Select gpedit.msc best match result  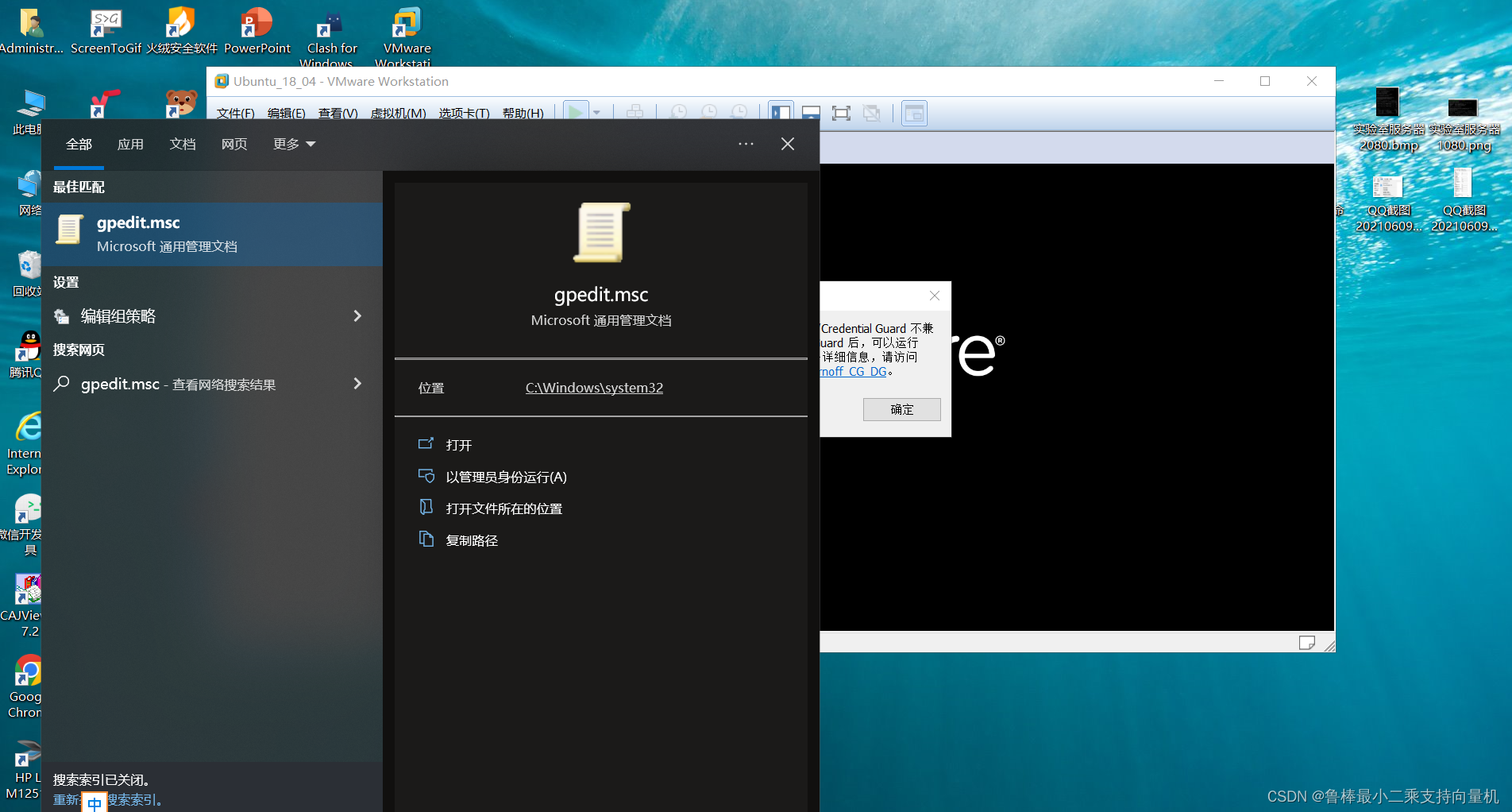212,234
